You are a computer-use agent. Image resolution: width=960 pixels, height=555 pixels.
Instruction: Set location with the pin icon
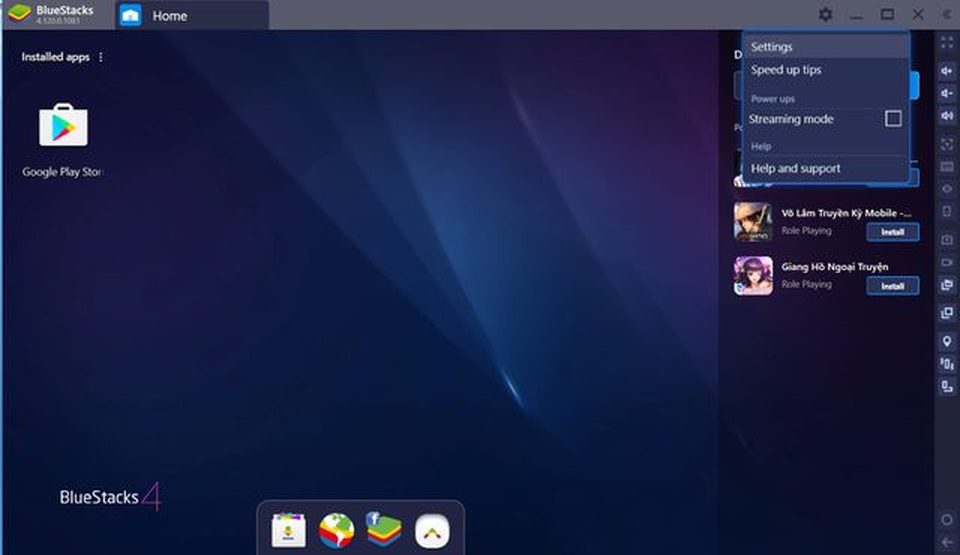(947, 341)
